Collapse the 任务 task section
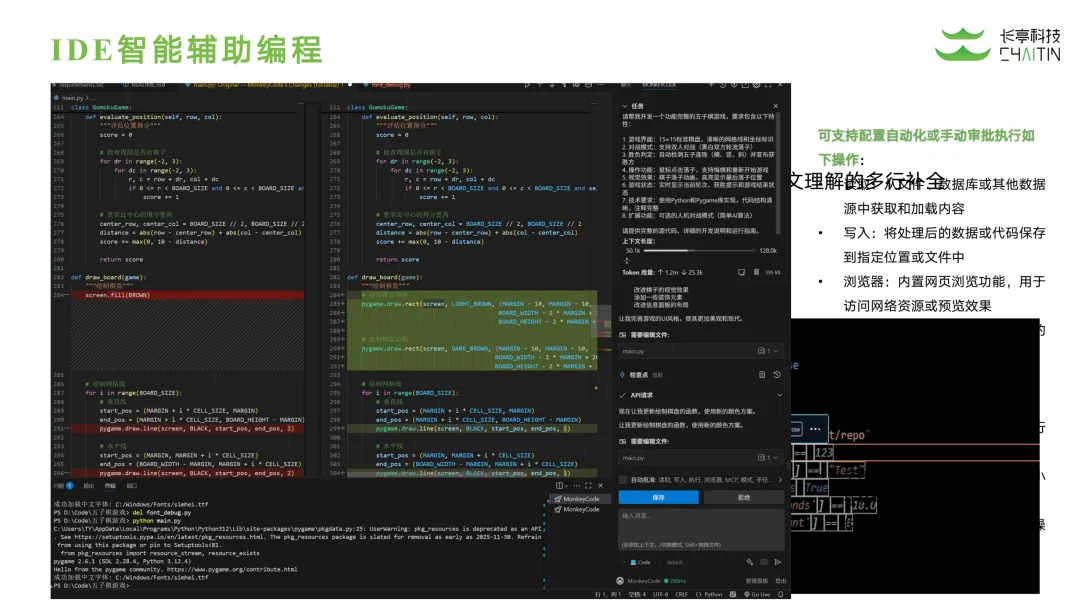The height and width of the screenshot is (608, 1080). coord(625,106)
